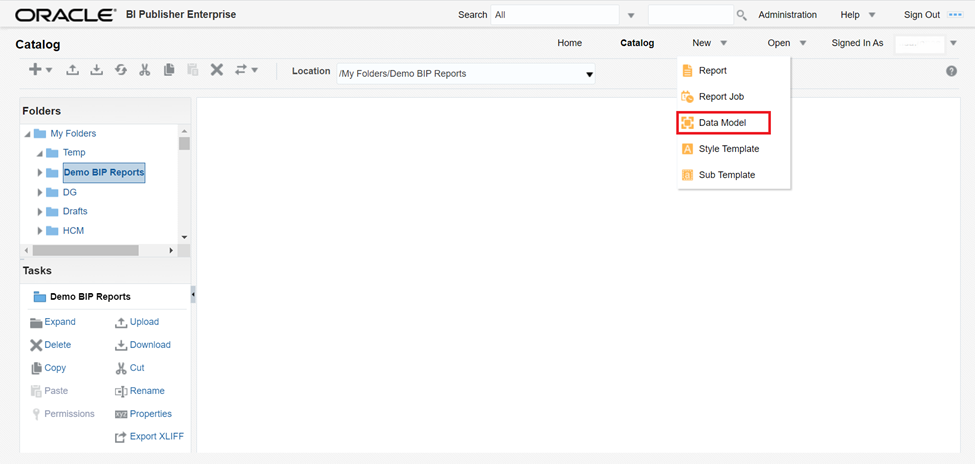975x464 pixels.
Task: Click the Data Model icon
Action: point(687,123)
